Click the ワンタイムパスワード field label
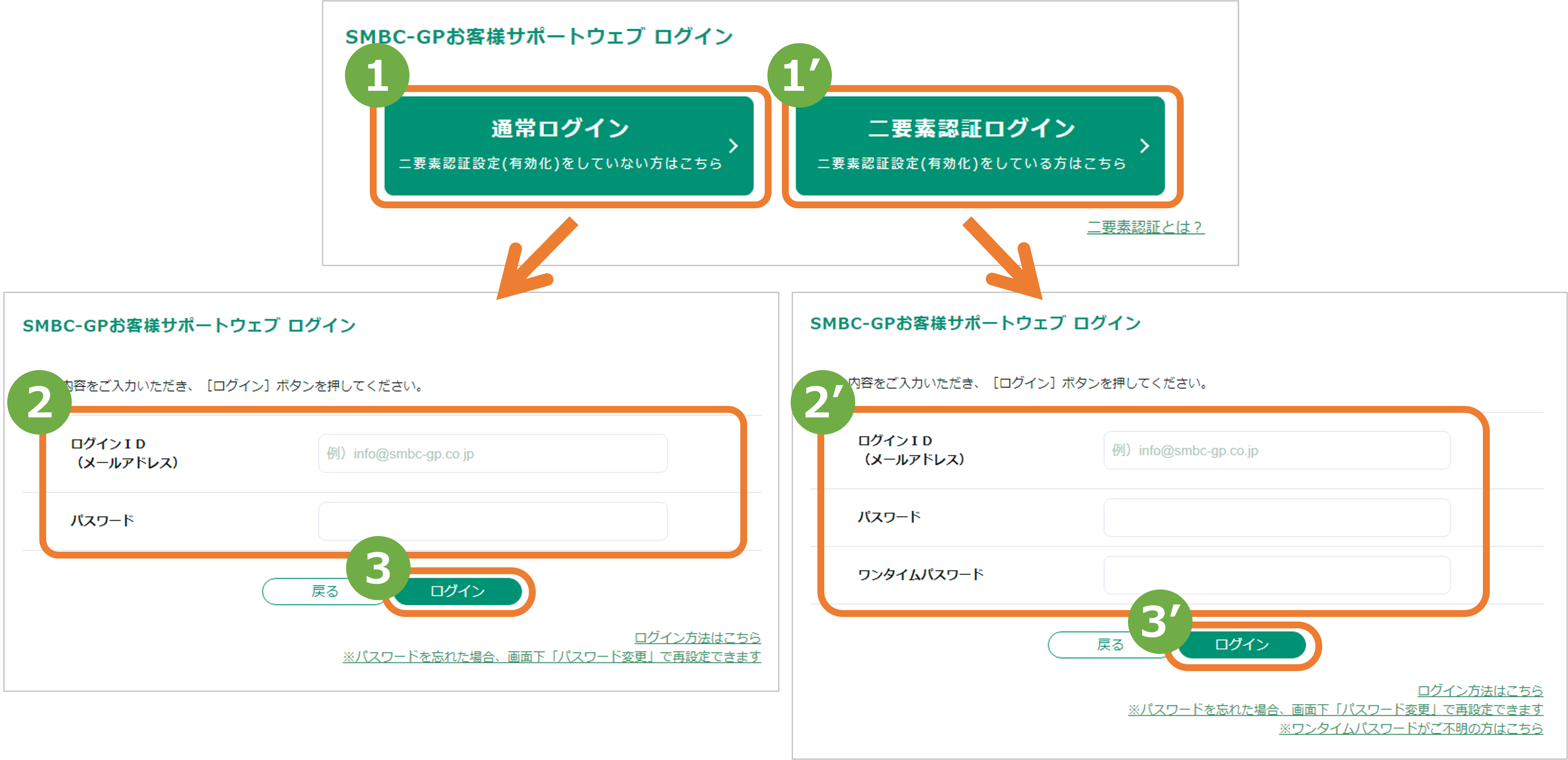 (x=920, y=575)
